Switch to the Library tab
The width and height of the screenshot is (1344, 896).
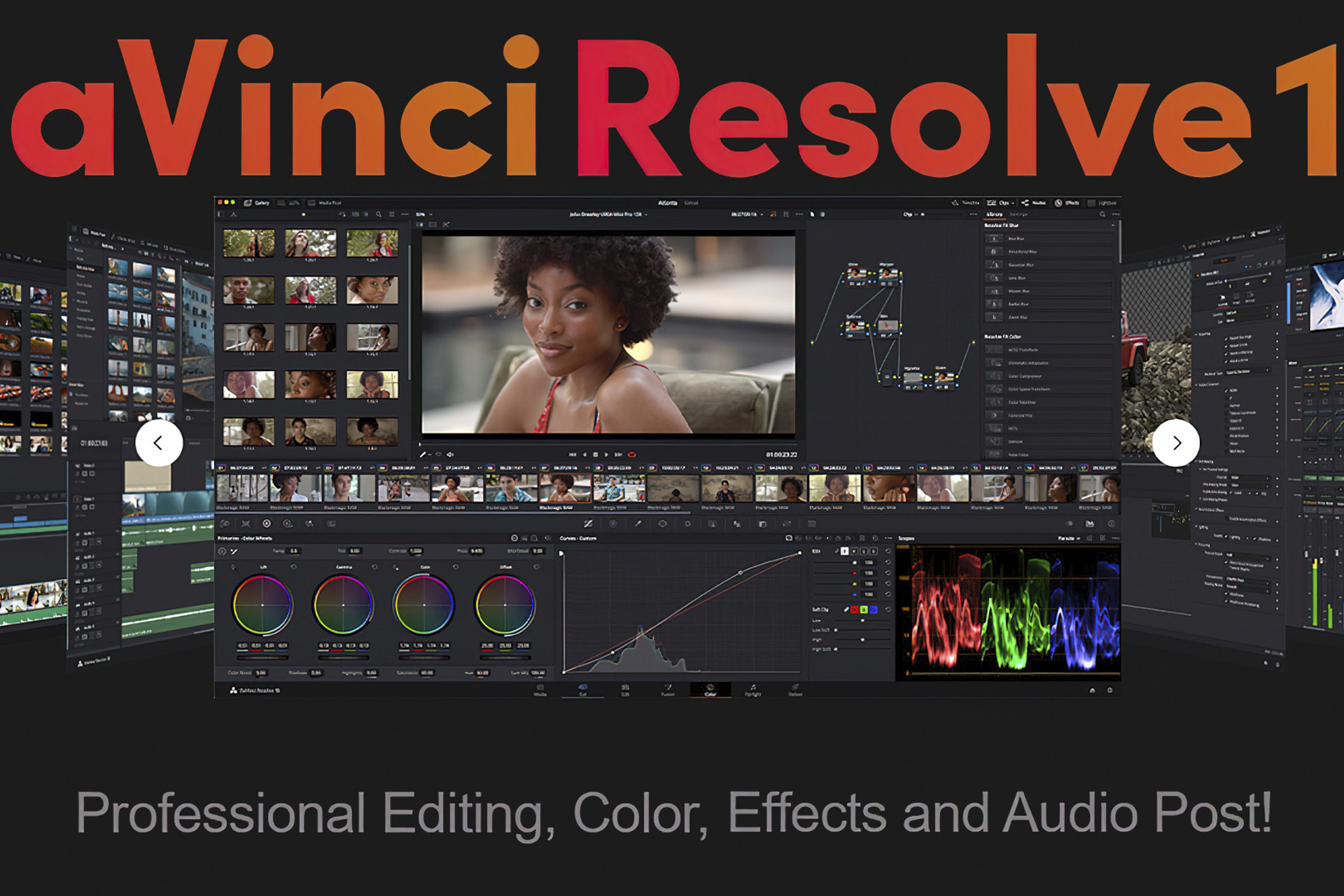(x=994, y=214)
